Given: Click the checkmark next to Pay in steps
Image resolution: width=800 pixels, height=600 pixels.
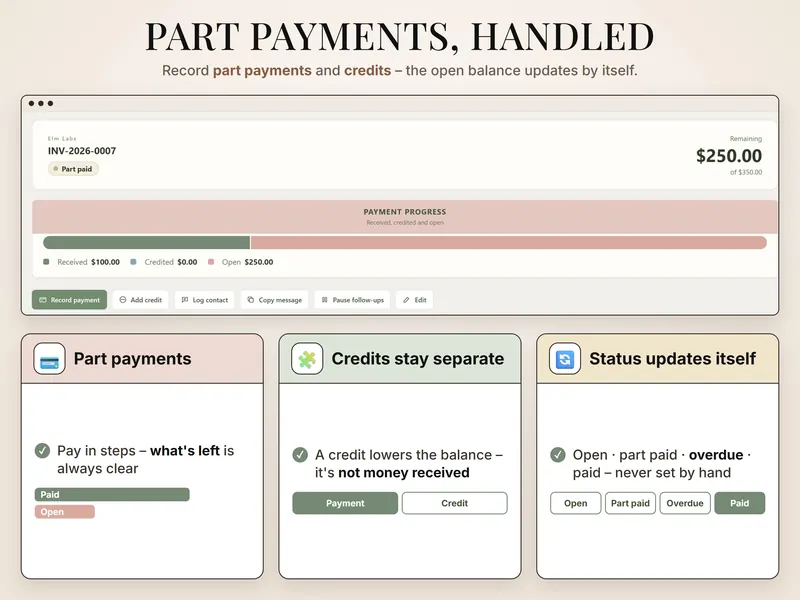Looking at the screenshot, I should (42, 451).
